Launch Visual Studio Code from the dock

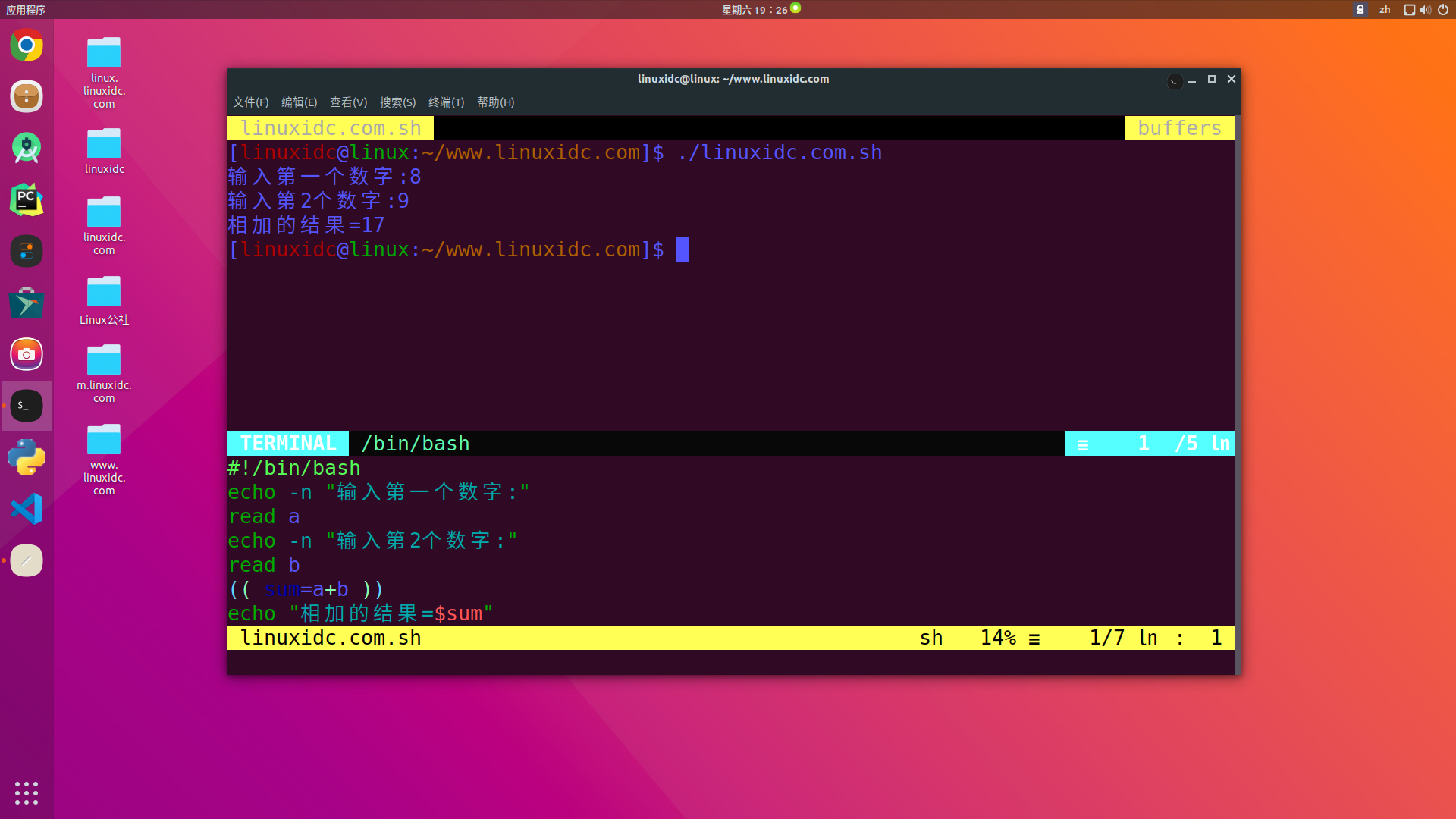coord(27,509)
